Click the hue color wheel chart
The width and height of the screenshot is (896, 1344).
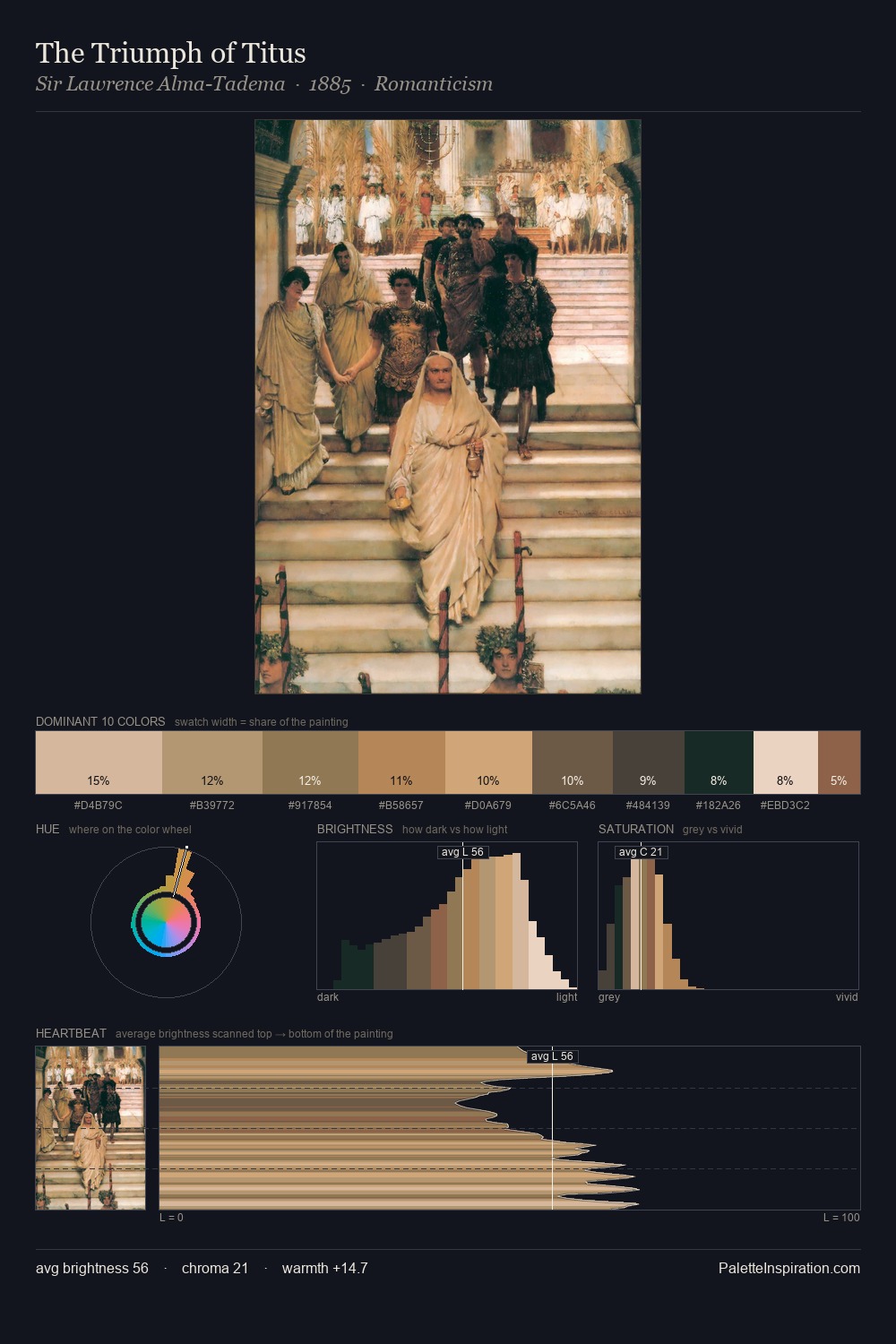[x=166, y=922]
